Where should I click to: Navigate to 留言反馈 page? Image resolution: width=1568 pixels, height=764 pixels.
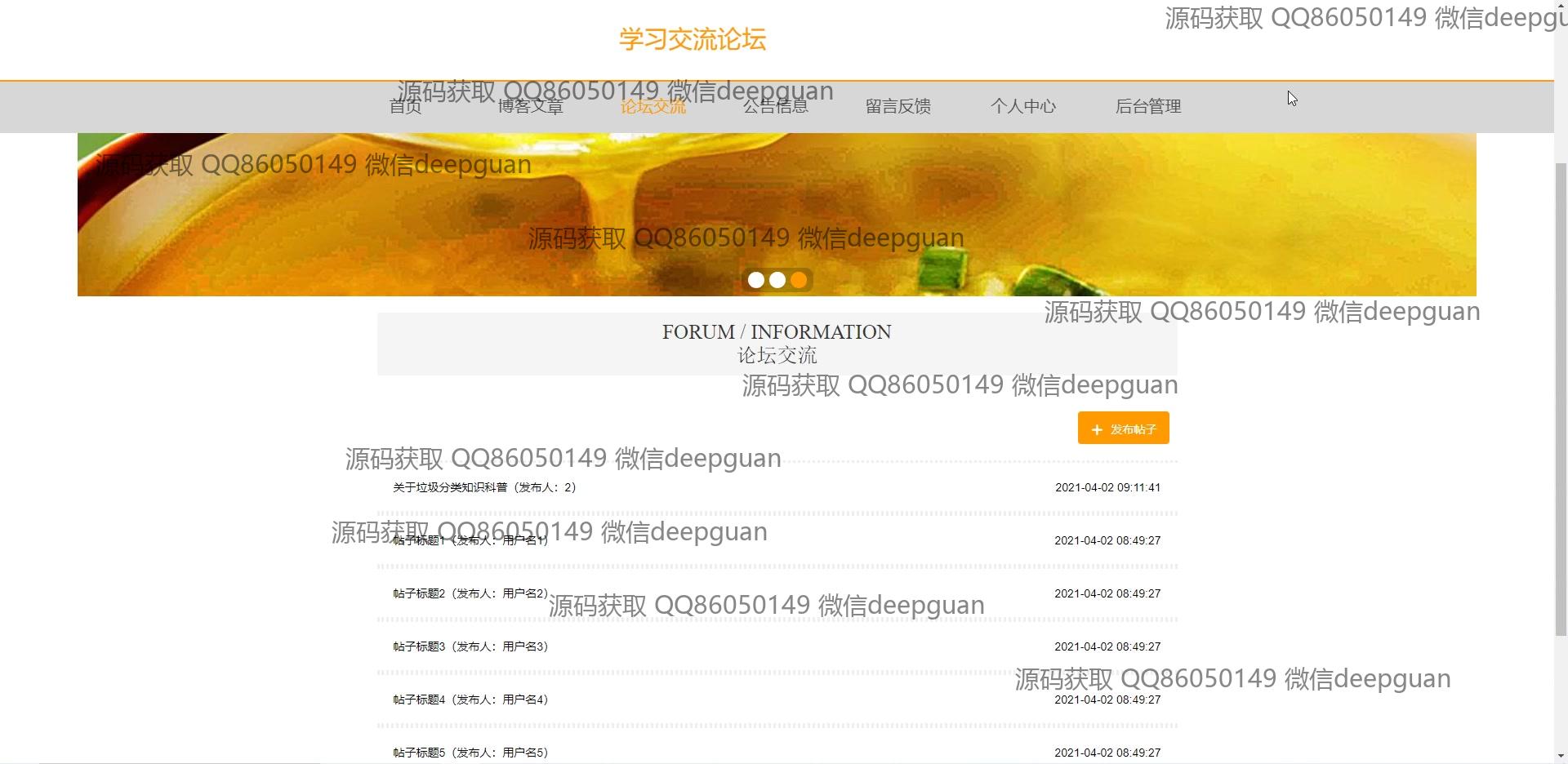pos(898,107)
